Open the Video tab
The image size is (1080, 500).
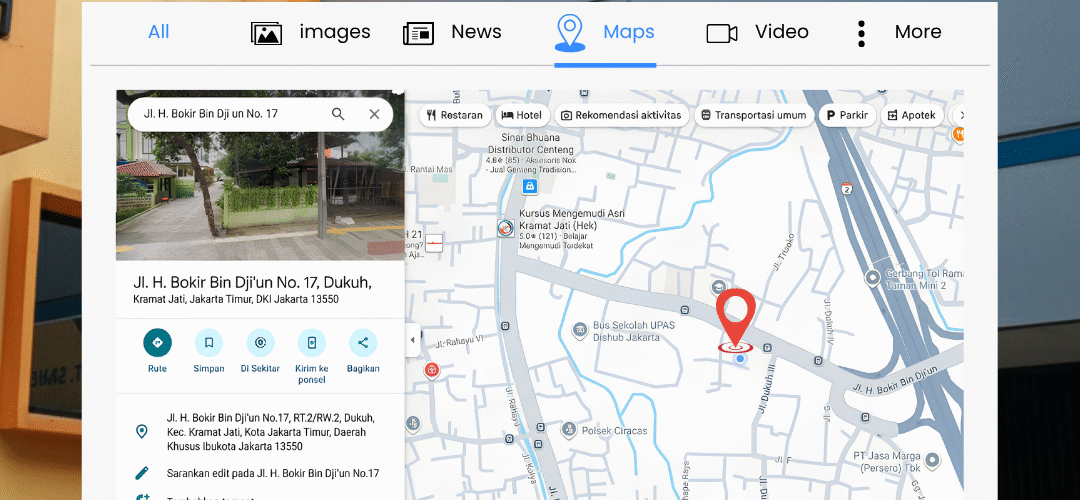757,32
